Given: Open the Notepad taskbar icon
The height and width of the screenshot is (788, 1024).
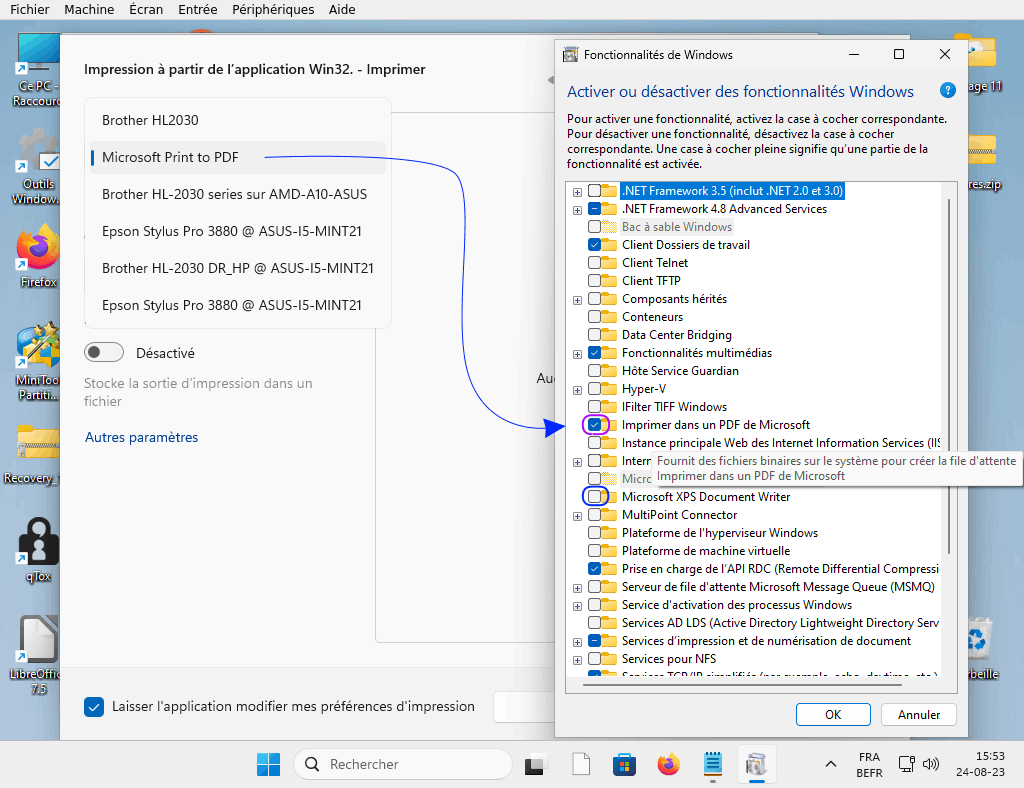Looking at the screenshot, I should (x=712, y=764).
